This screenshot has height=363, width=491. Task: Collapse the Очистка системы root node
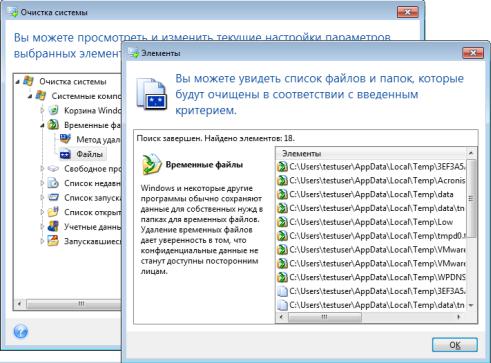point(18,82)
